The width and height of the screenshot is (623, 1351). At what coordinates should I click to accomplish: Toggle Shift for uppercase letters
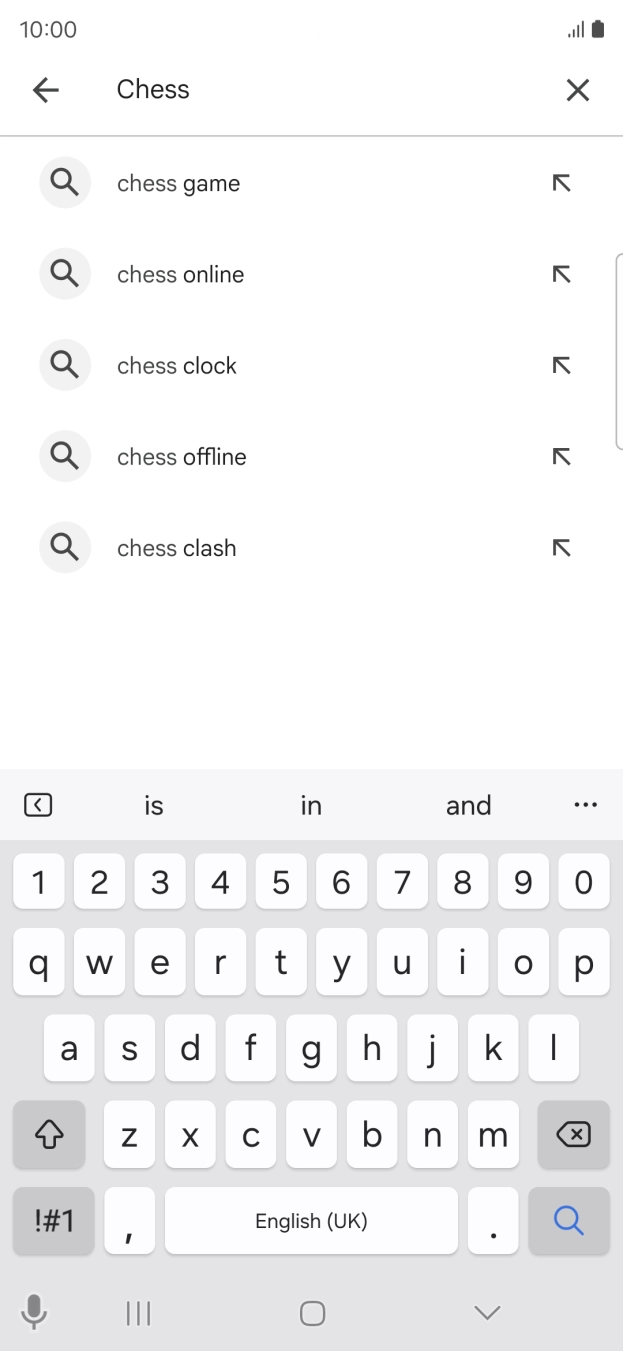(x=49, y=1135)
